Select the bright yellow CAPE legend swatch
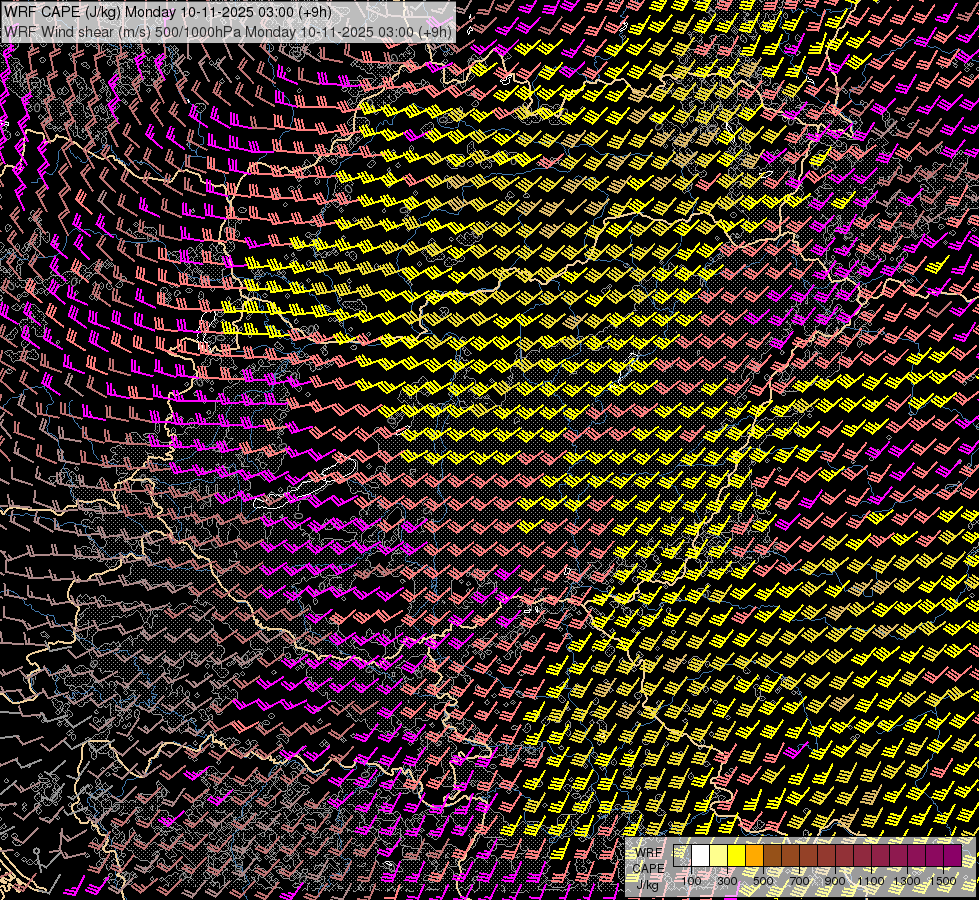The width and height of the screenshot is (979, 900). pos(737,856)
